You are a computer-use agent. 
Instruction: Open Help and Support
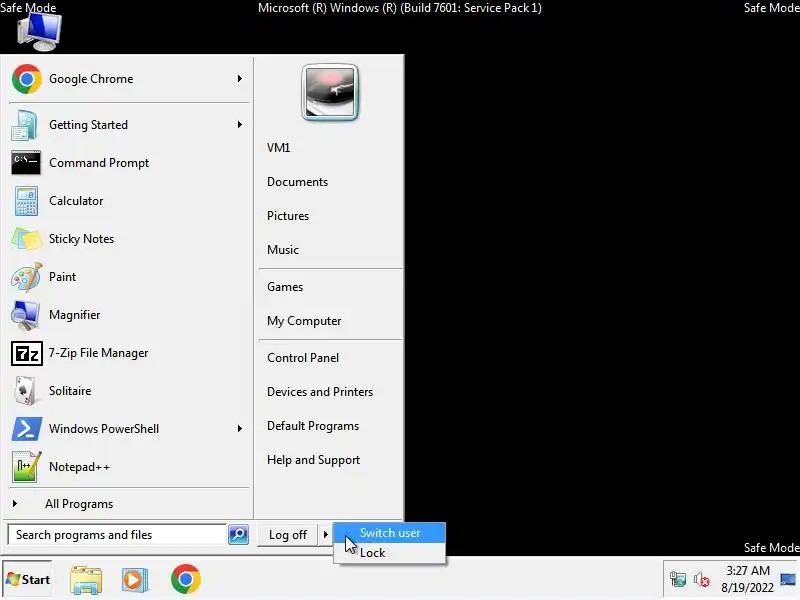click(x=313, y=460)
